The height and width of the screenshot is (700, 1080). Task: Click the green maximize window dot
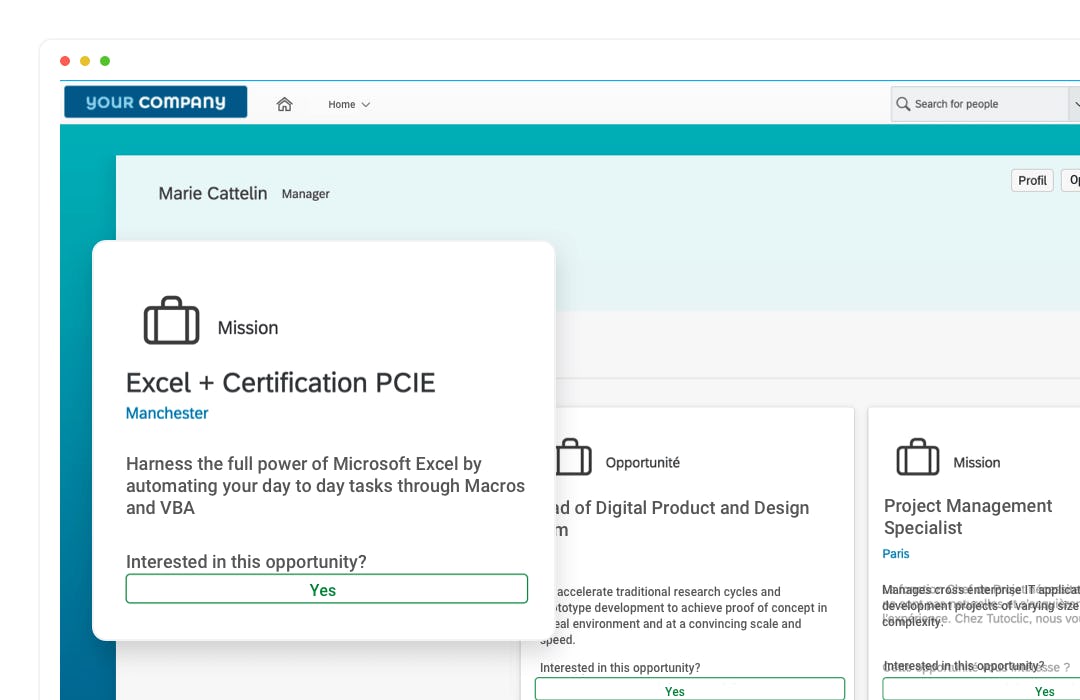coord(105,61)
